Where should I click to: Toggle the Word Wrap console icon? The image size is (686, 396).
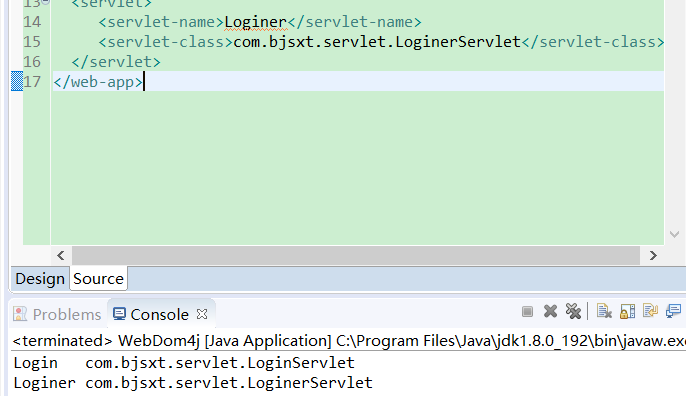coord(651,311)
